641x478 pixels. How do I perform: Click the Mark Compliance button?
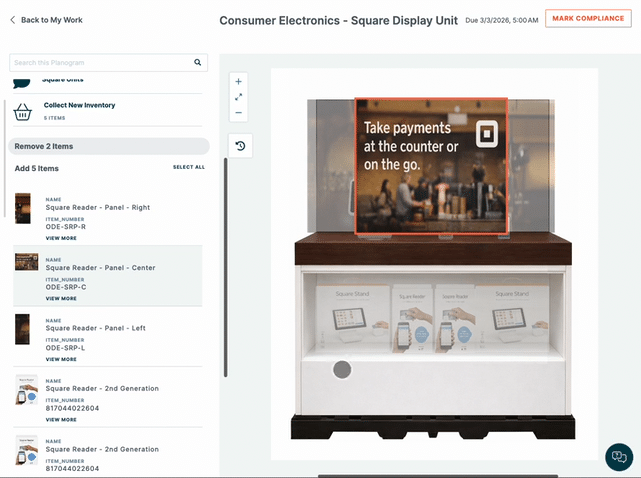[587, 19]
